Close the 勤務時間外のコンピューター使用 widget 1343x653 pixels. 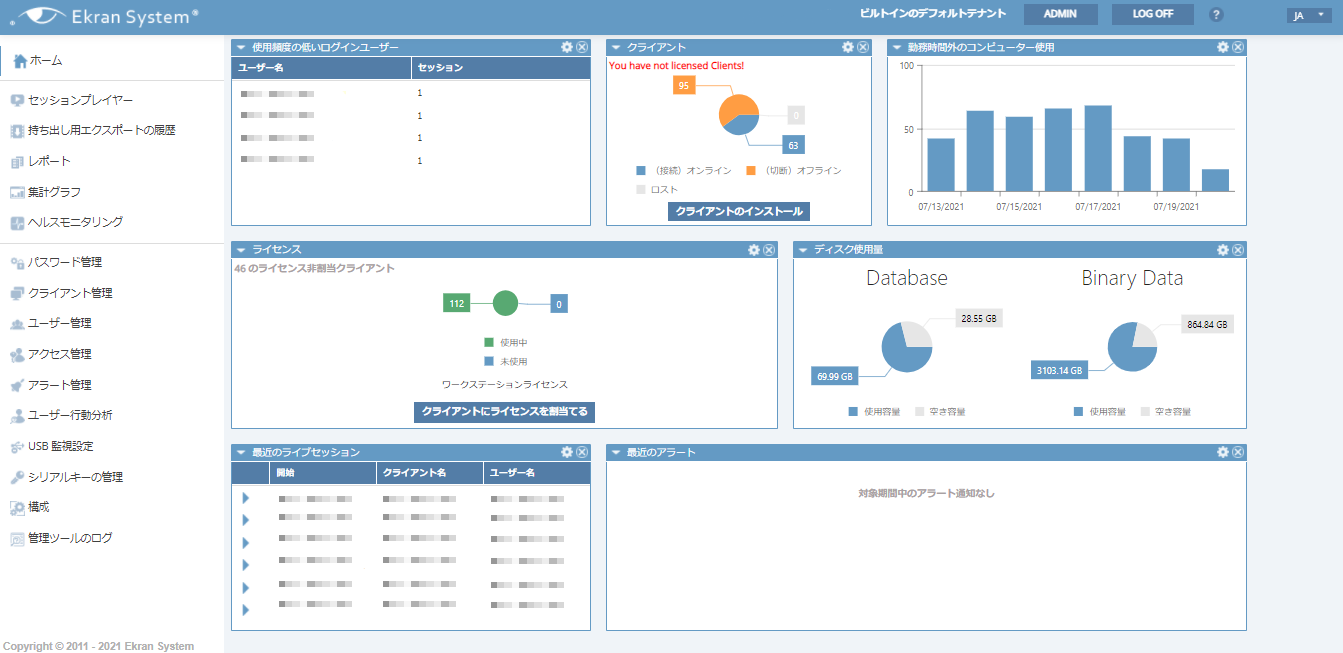coord(1237,47)
